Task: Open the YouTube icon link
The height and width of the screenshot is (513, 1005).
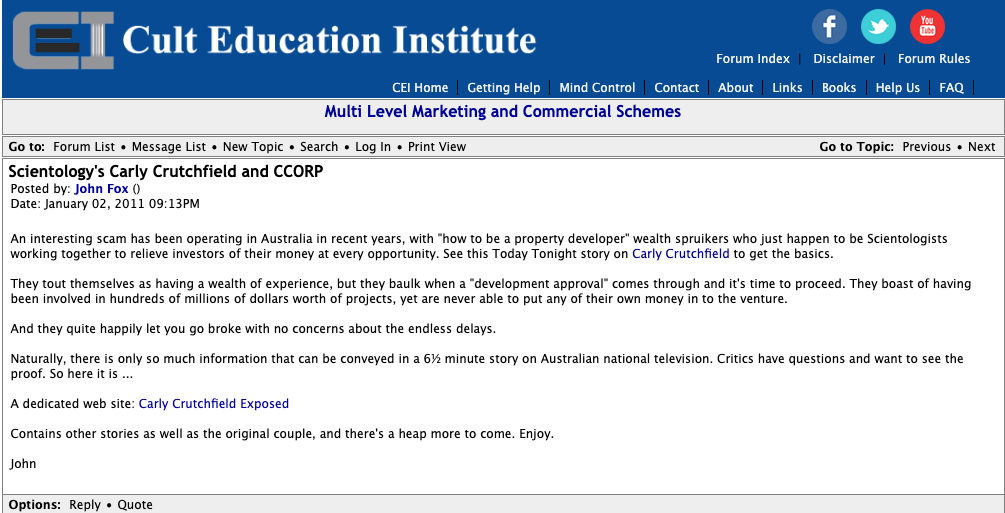Action: tap(927, 27)
